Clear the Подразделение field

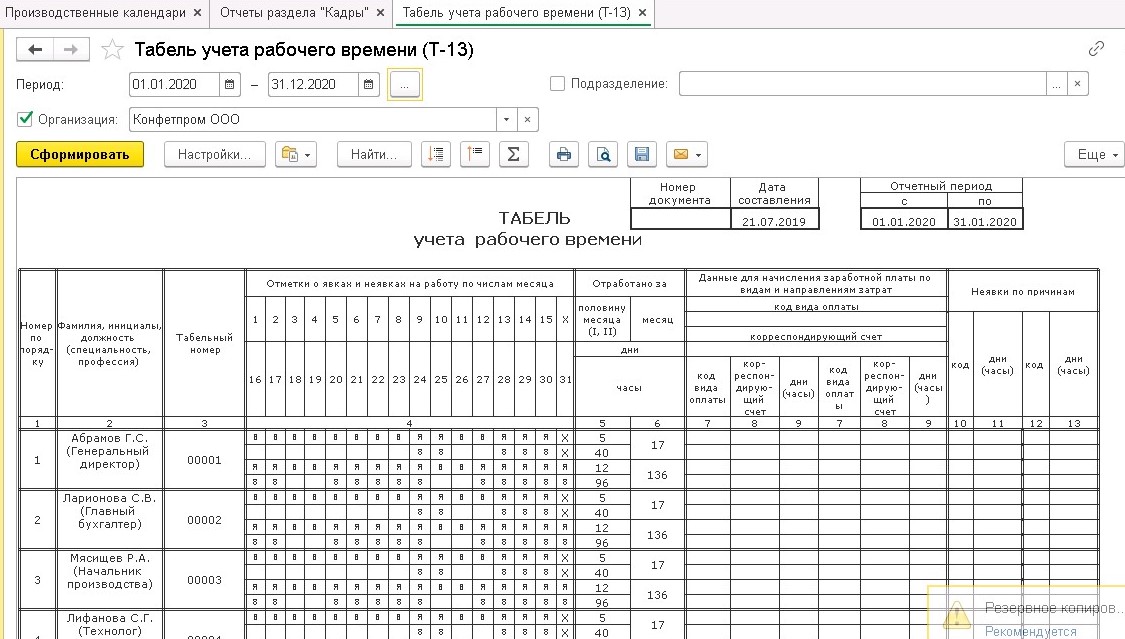(1077, 84)
